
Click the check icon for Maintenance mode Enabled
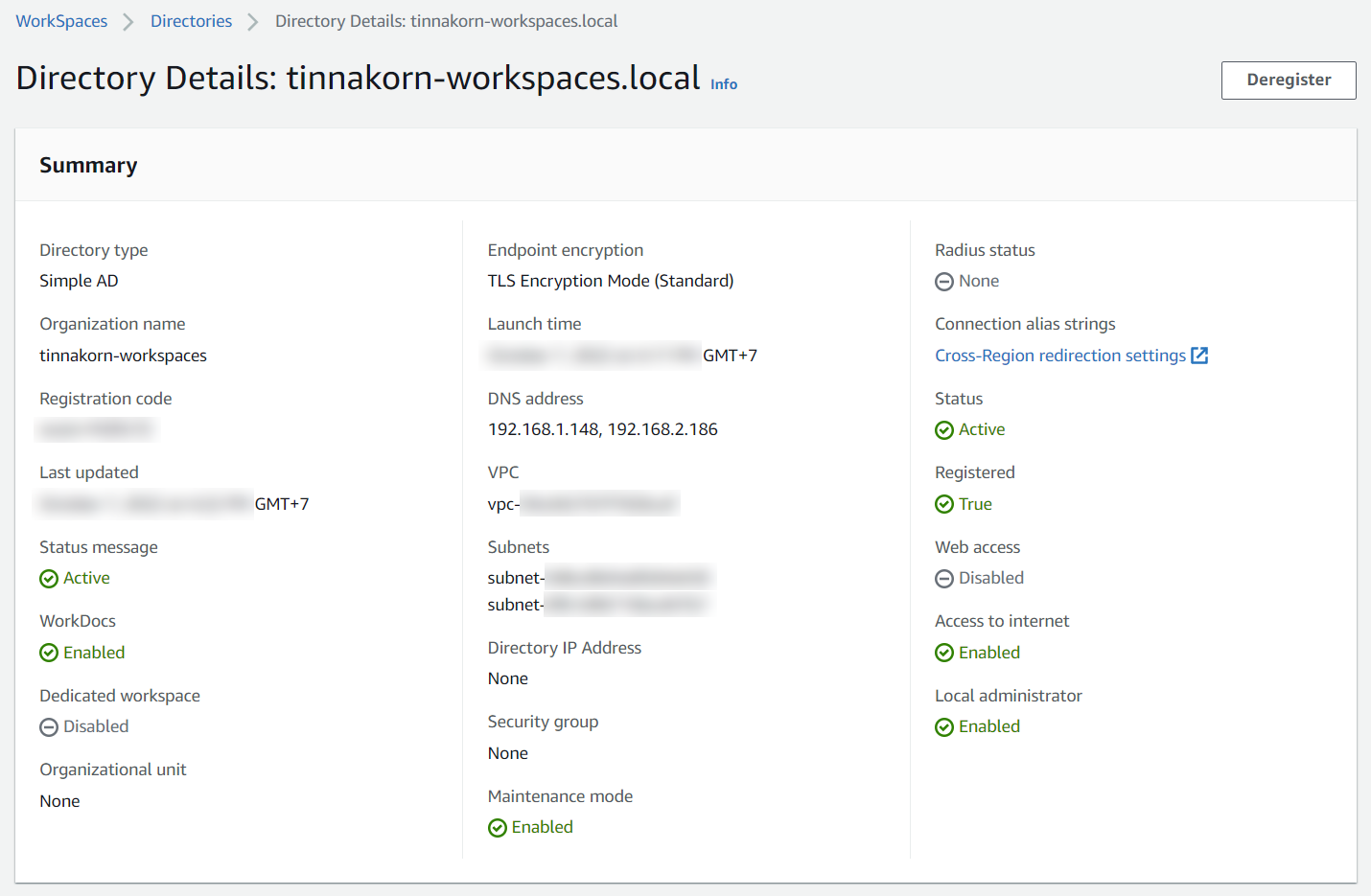point(498,828)
